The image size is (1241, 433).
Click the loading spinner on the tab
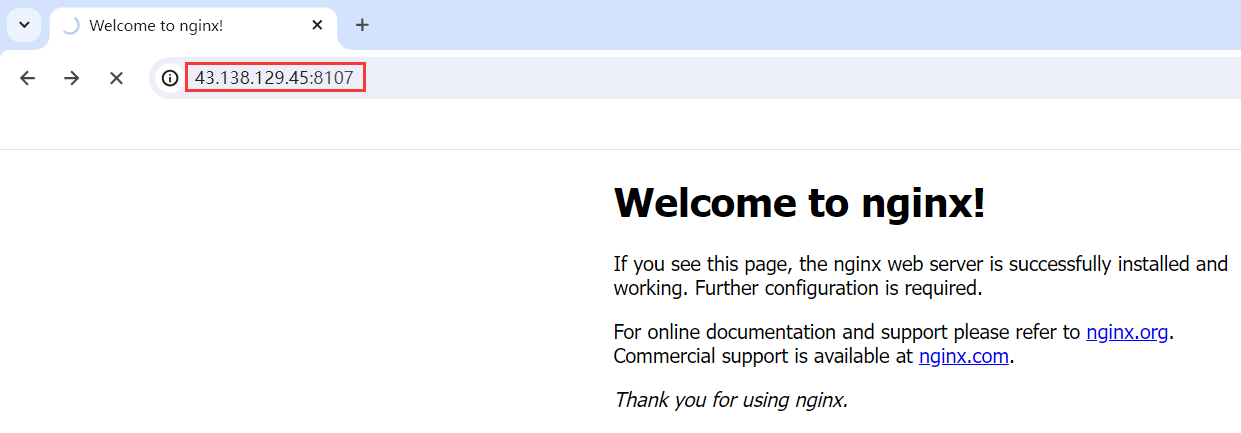[70, 26]
